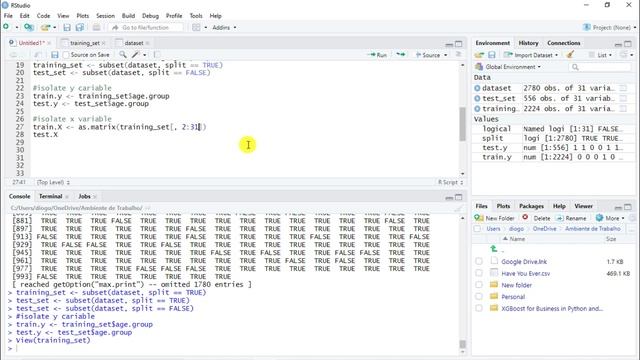Viewport: 640px width, 360px height.
Task: Open the More dropdown in Files pane
Action: [x=610, y=218]
